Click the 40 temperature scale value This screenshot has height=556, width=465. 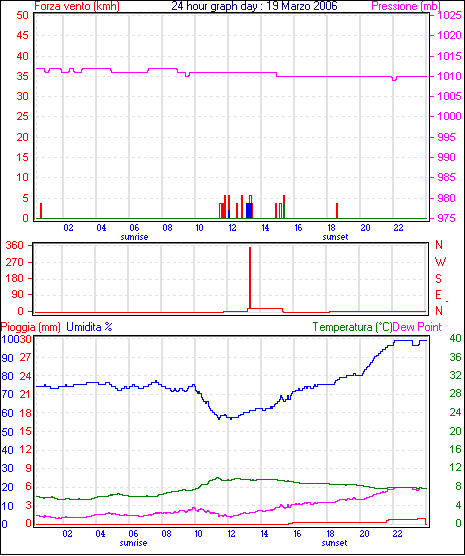click(455, 339)
